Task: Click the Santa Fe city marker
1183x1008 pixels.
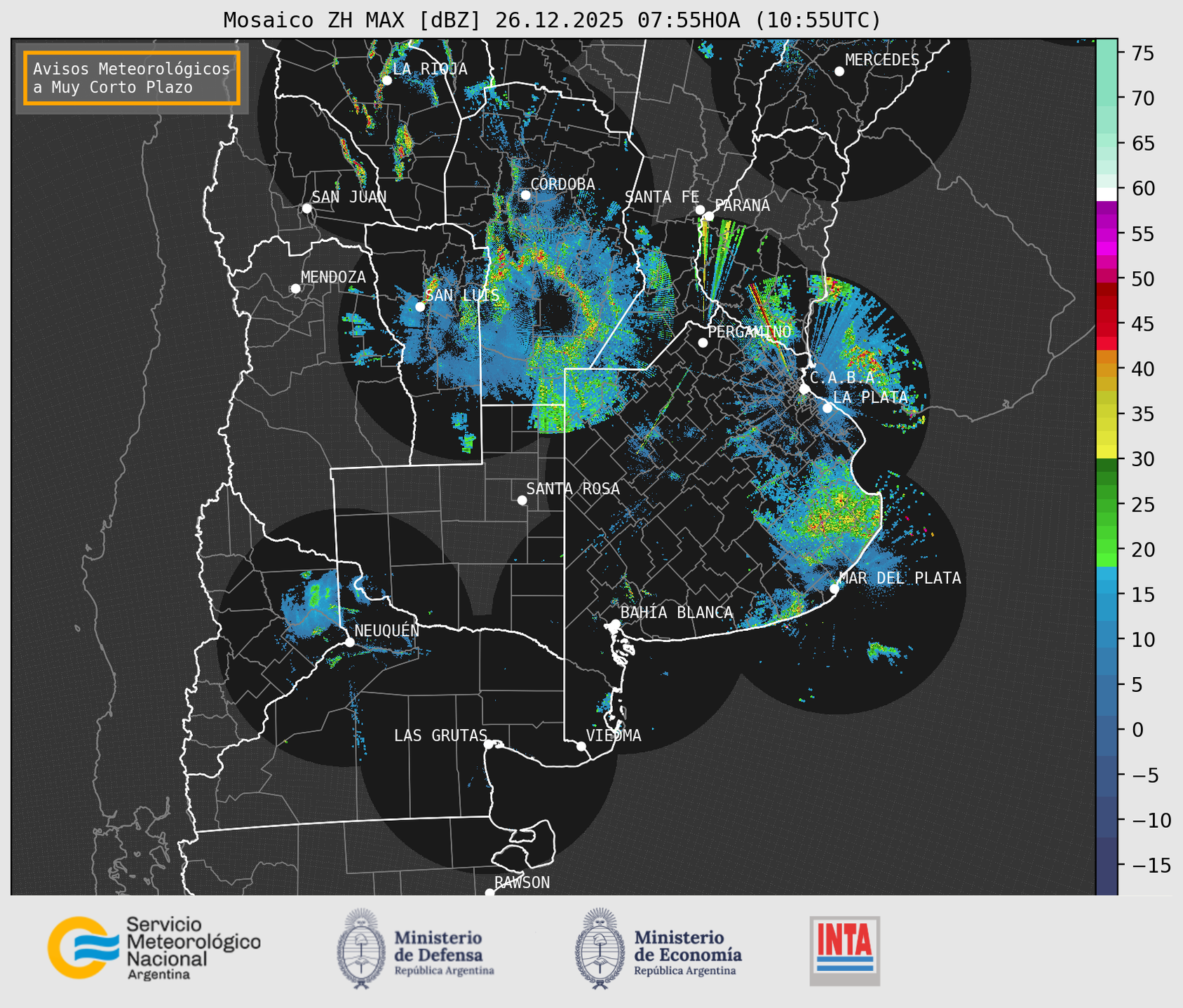Action: pyautogui.click(x=700, y=210)
